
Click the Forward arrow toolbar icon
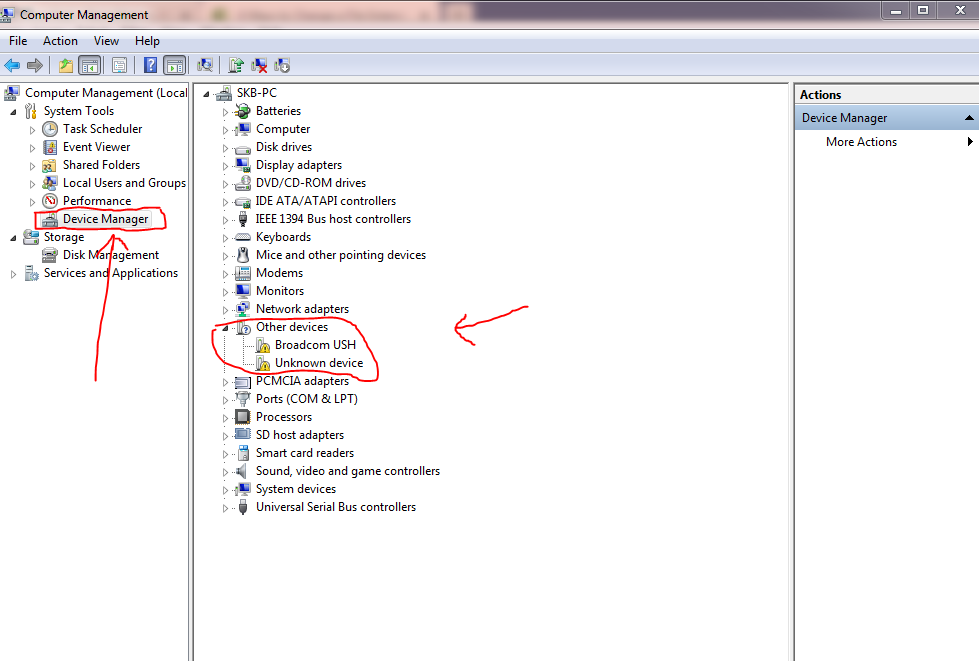35,65
